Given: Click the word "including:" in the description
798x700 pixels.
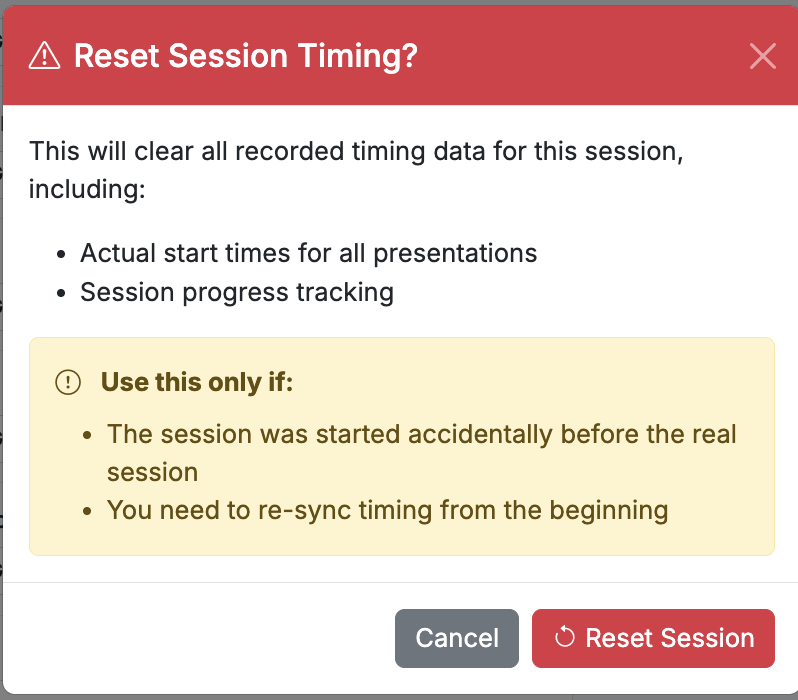Looking at the screenshot, I should [x=87, y=189].
